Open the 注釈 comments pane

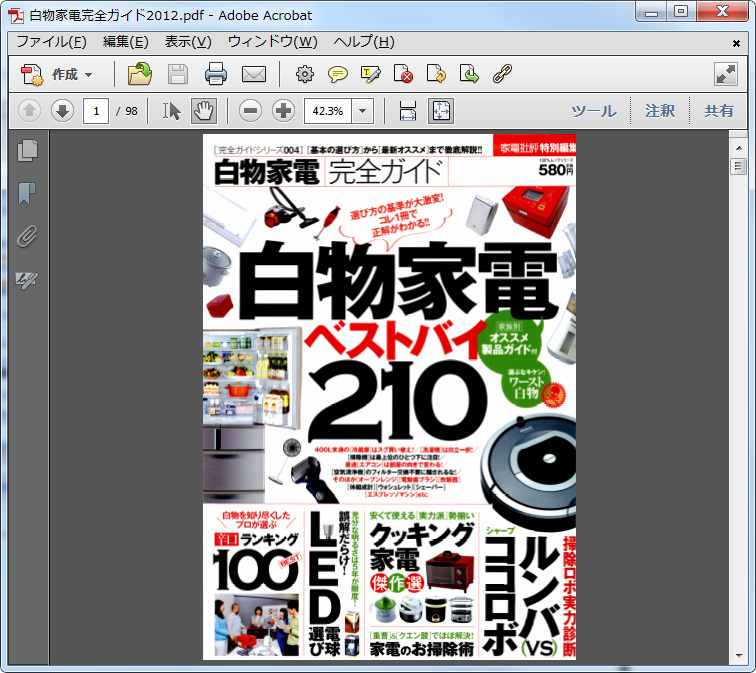(x=660, y=111)
